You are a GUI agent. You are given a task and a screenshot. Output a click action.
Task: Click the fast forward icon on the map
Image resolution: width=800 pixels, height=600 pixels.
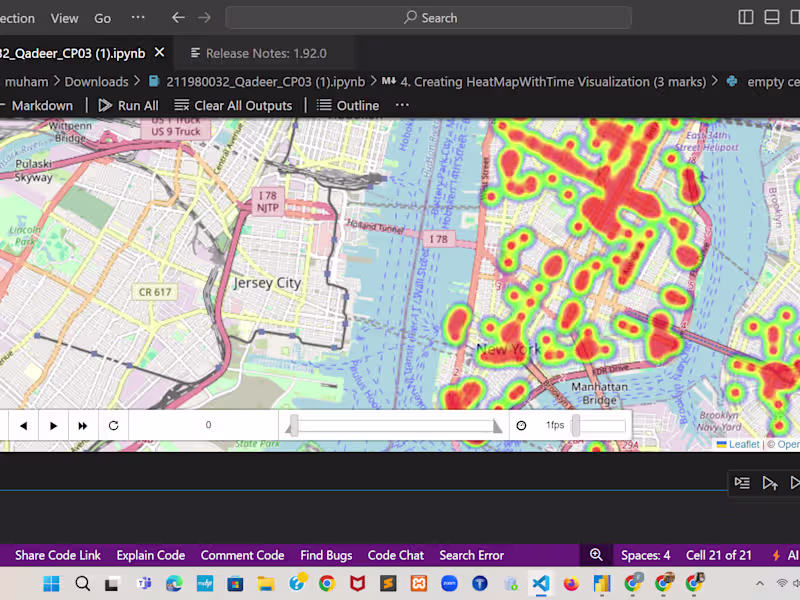83,425
